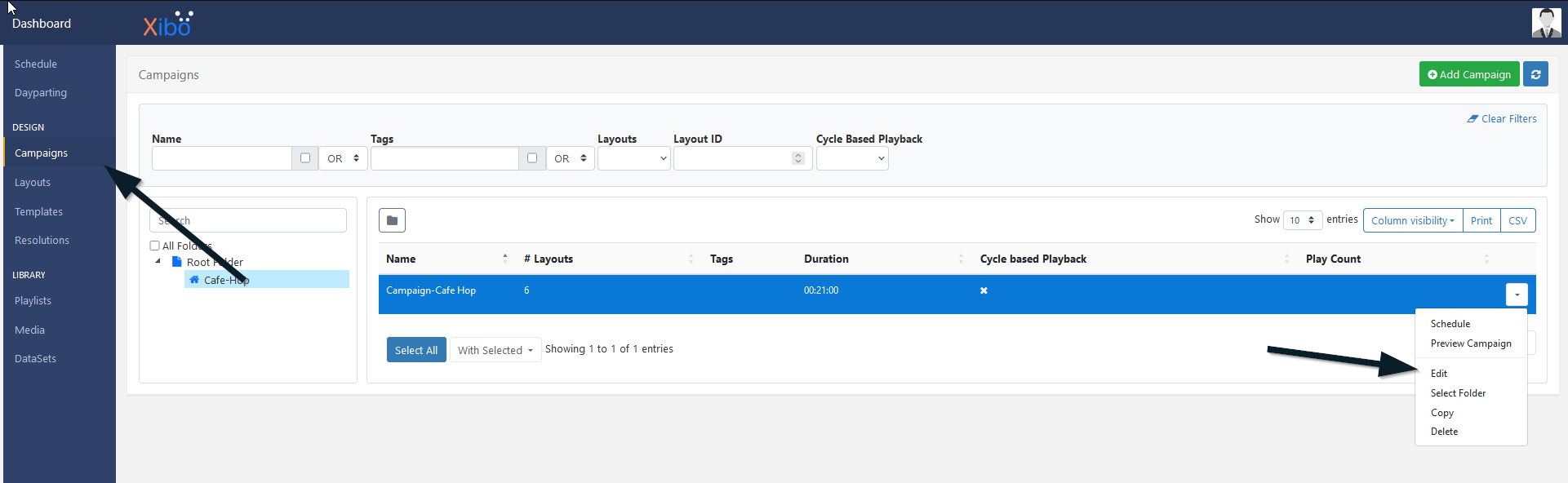Open the Cycle Based Playback filter dropdown
Screen dimensions: 1568x483
852,158
